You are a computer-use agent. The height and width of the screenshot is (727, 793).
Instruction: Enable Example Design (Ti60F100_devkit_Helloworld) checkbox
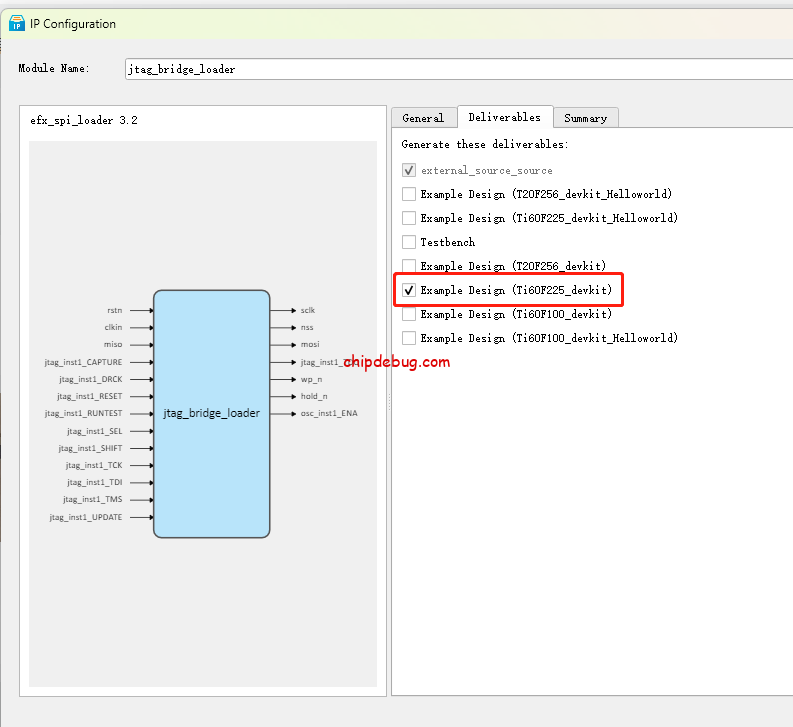[409, 338]
